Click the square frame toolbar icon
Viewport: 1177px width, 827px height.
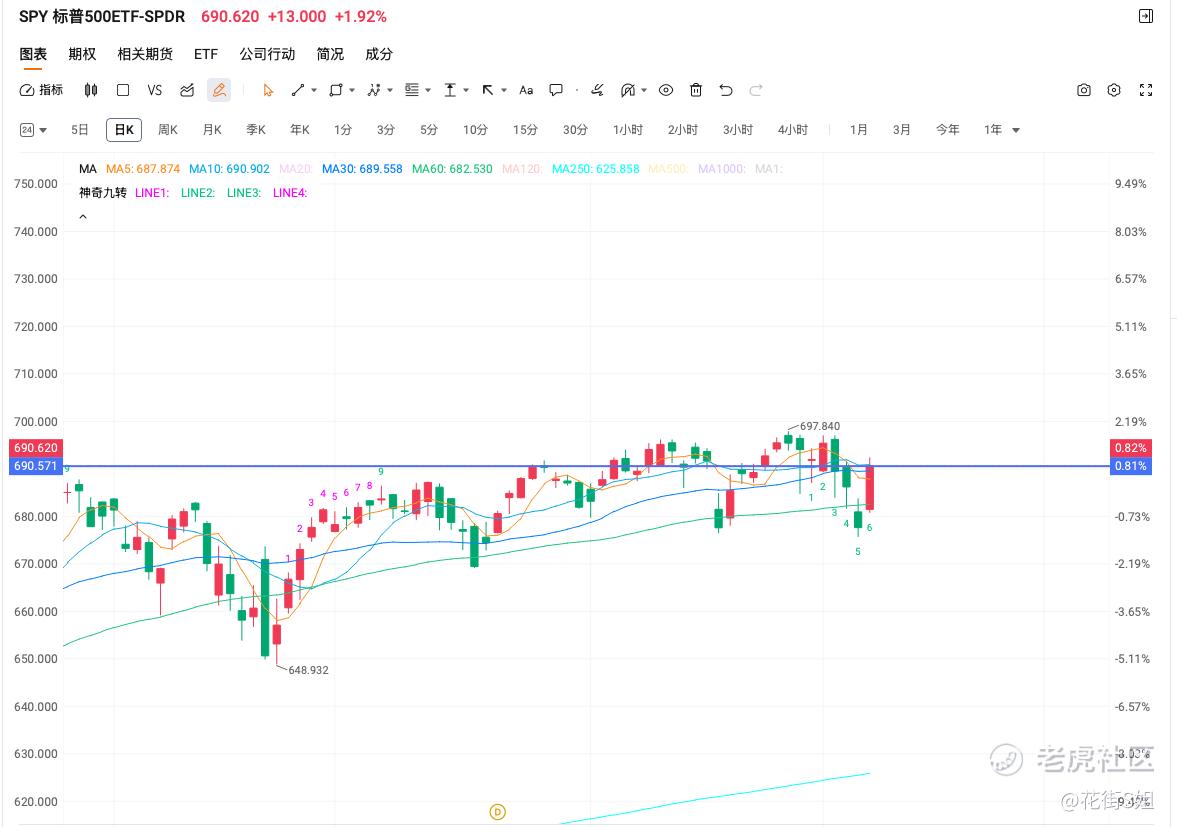pos(123,90)
